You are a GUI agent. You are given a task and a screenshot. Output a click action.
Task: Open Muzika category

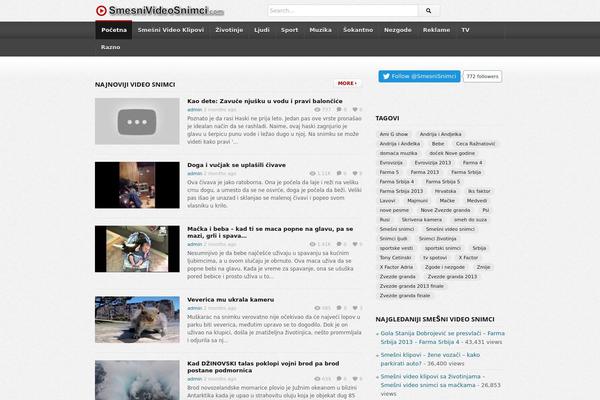point(320,30)
